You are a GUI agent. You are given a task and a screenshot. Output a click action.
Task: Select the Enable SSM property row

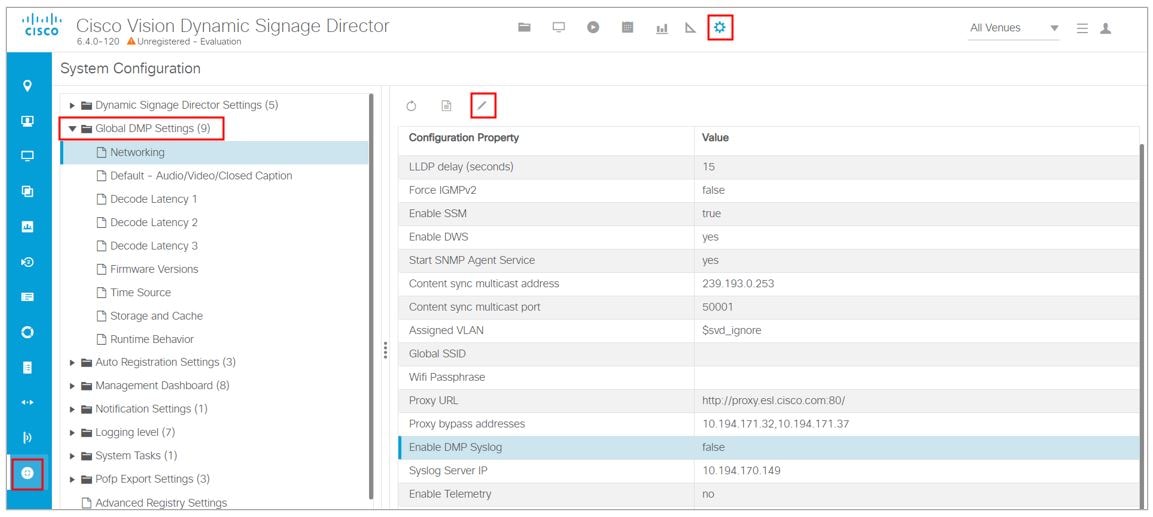click(x=768, y=214)
